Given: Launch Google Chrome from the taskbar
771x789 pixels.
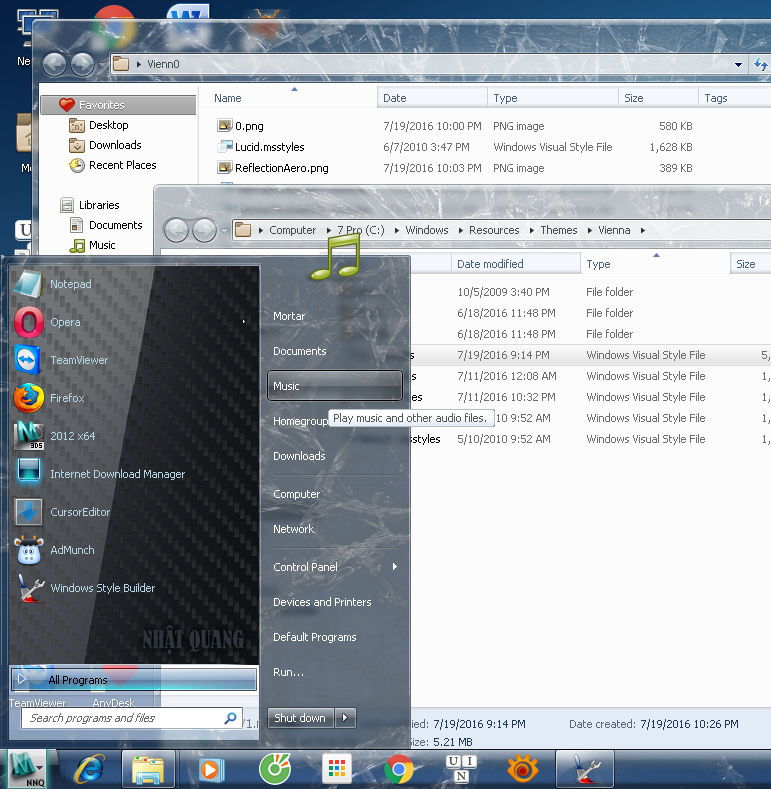Looking at the screenshot, I should pyautogui.click(x=399, y=769).
